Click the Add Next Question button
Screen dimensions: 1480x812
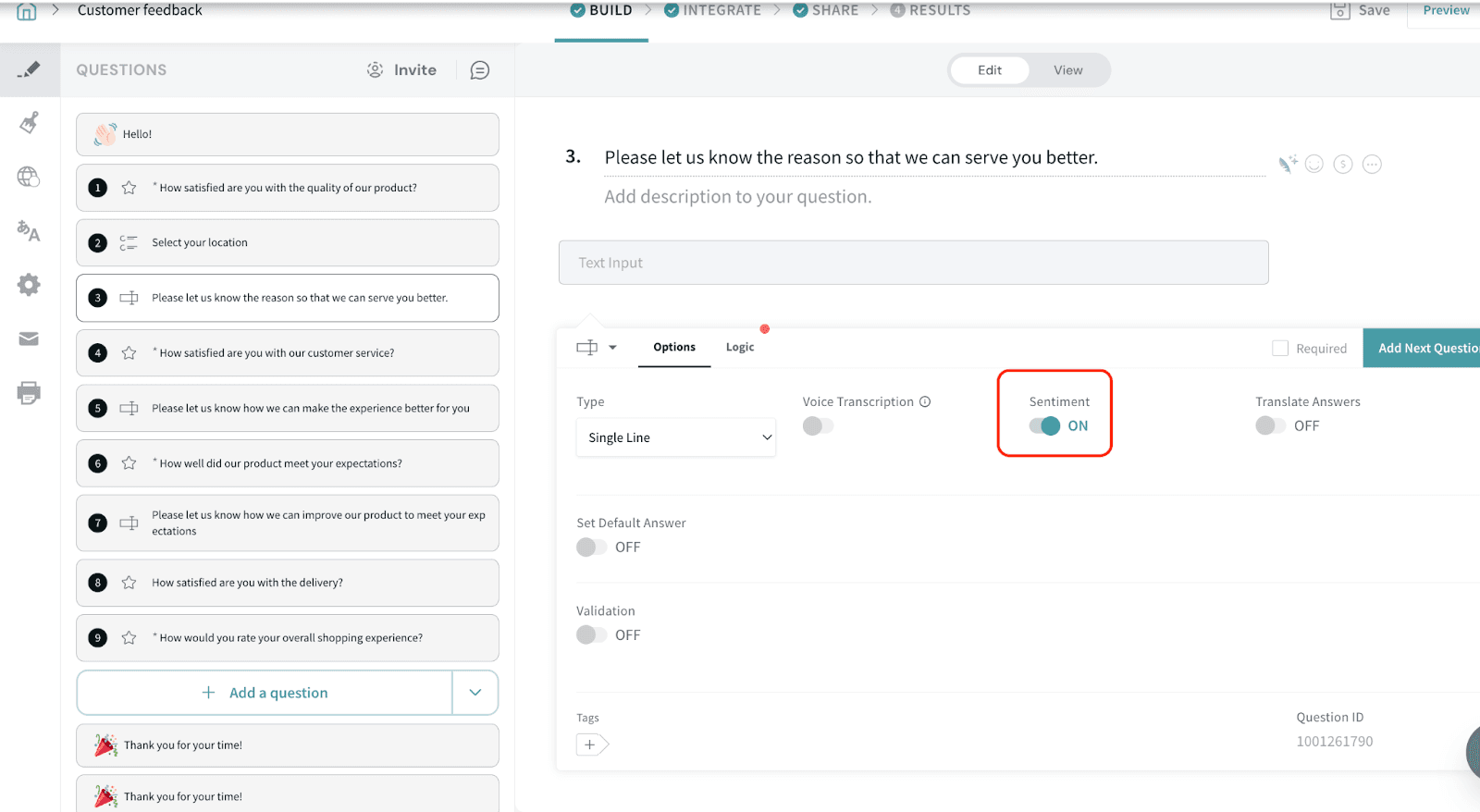(x=1424, y=349)
